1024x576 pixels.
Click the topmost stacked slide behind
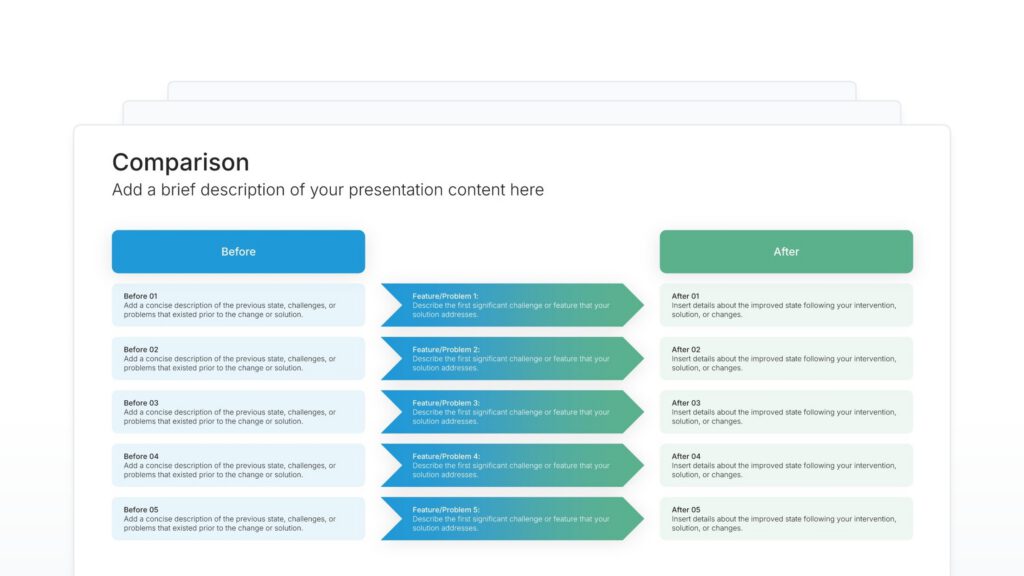point(511,90)
